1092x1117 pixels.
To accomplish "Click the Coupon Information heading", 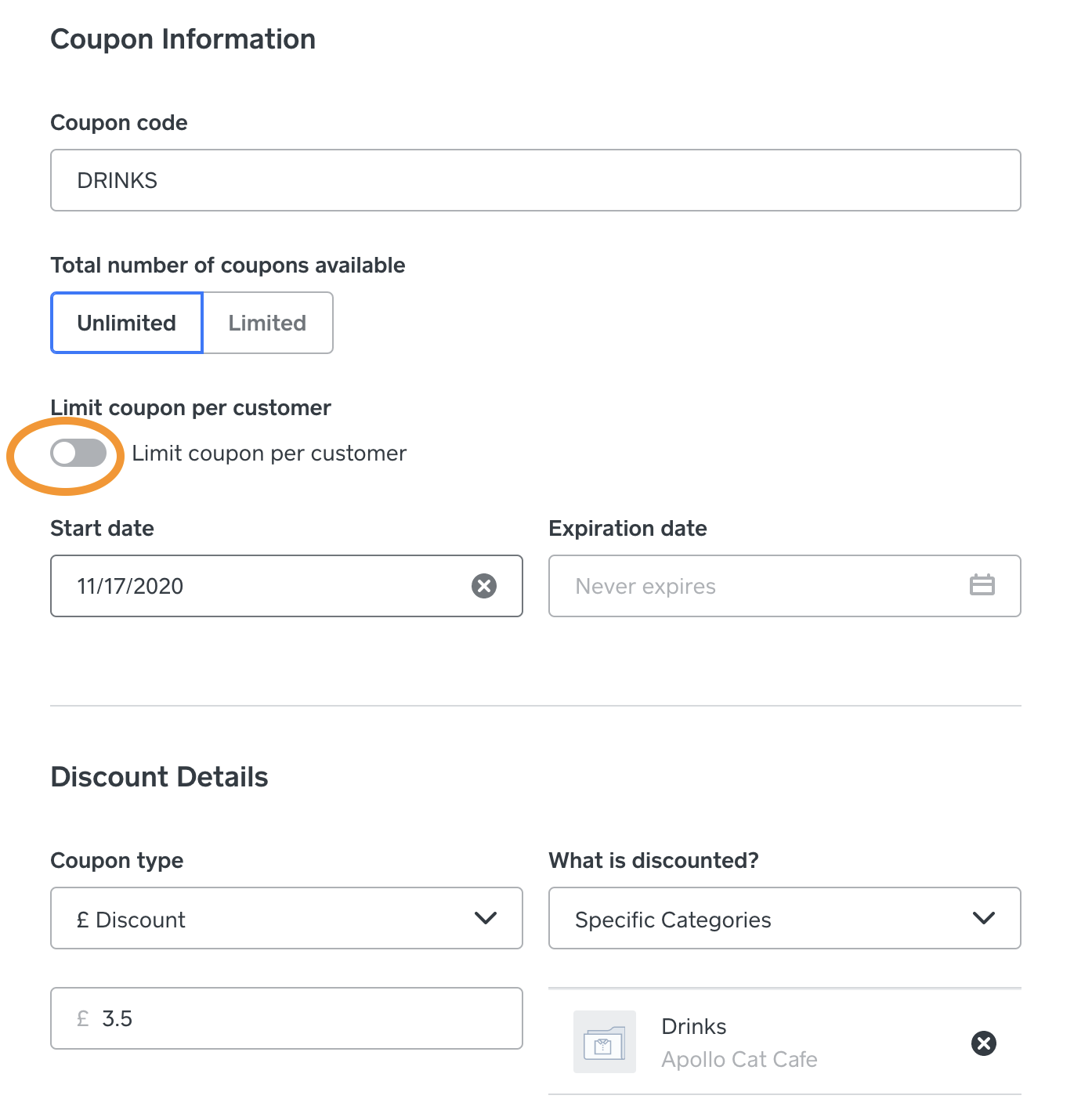I will 183,38.
